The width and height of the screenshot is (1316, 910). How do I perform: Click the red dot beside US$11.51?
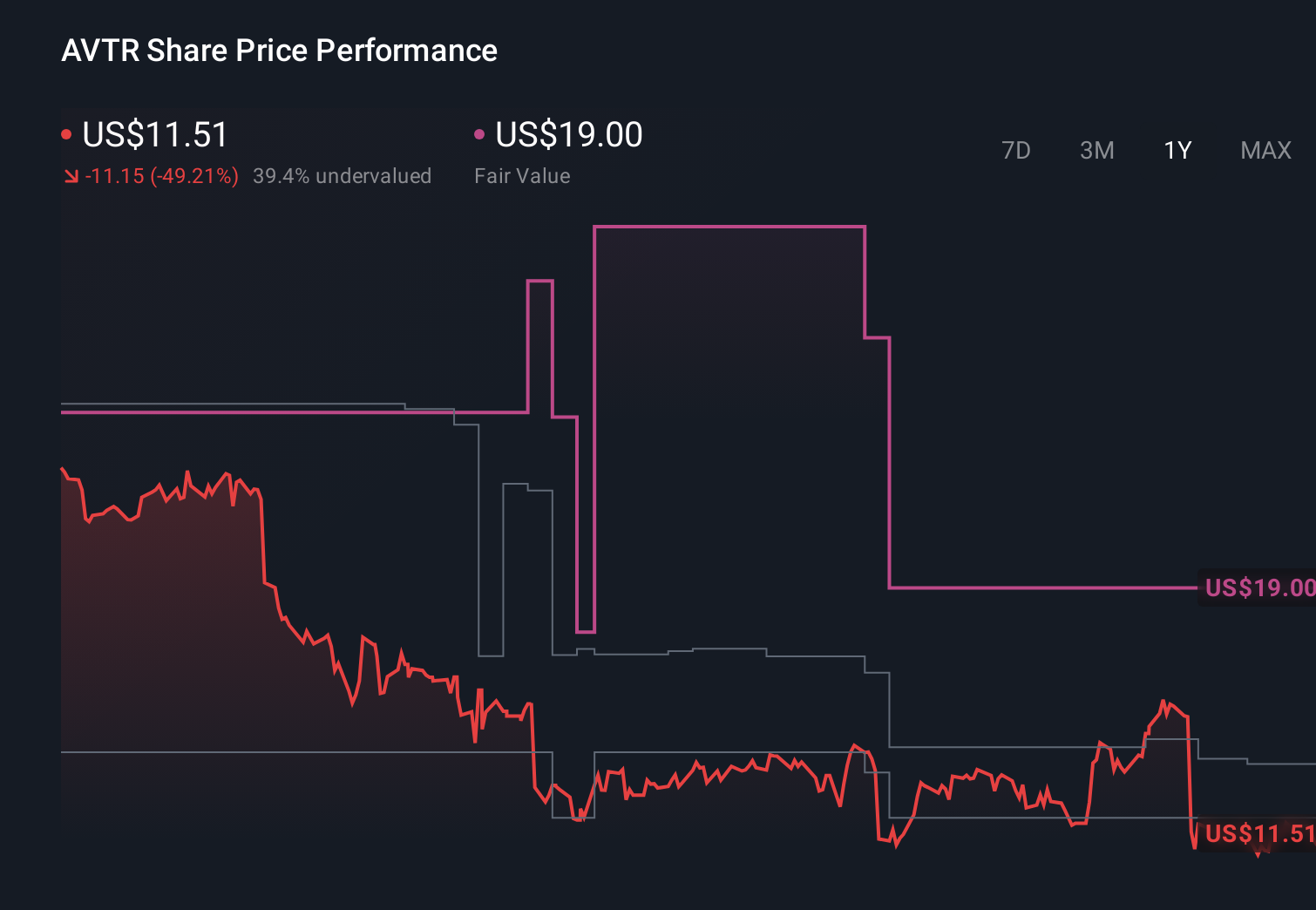pos(66,134)
